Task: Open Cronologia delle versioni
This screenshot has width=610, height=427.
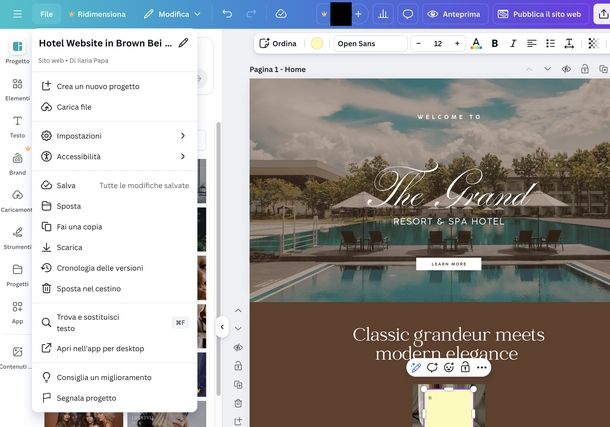Action: pos(114,268)
